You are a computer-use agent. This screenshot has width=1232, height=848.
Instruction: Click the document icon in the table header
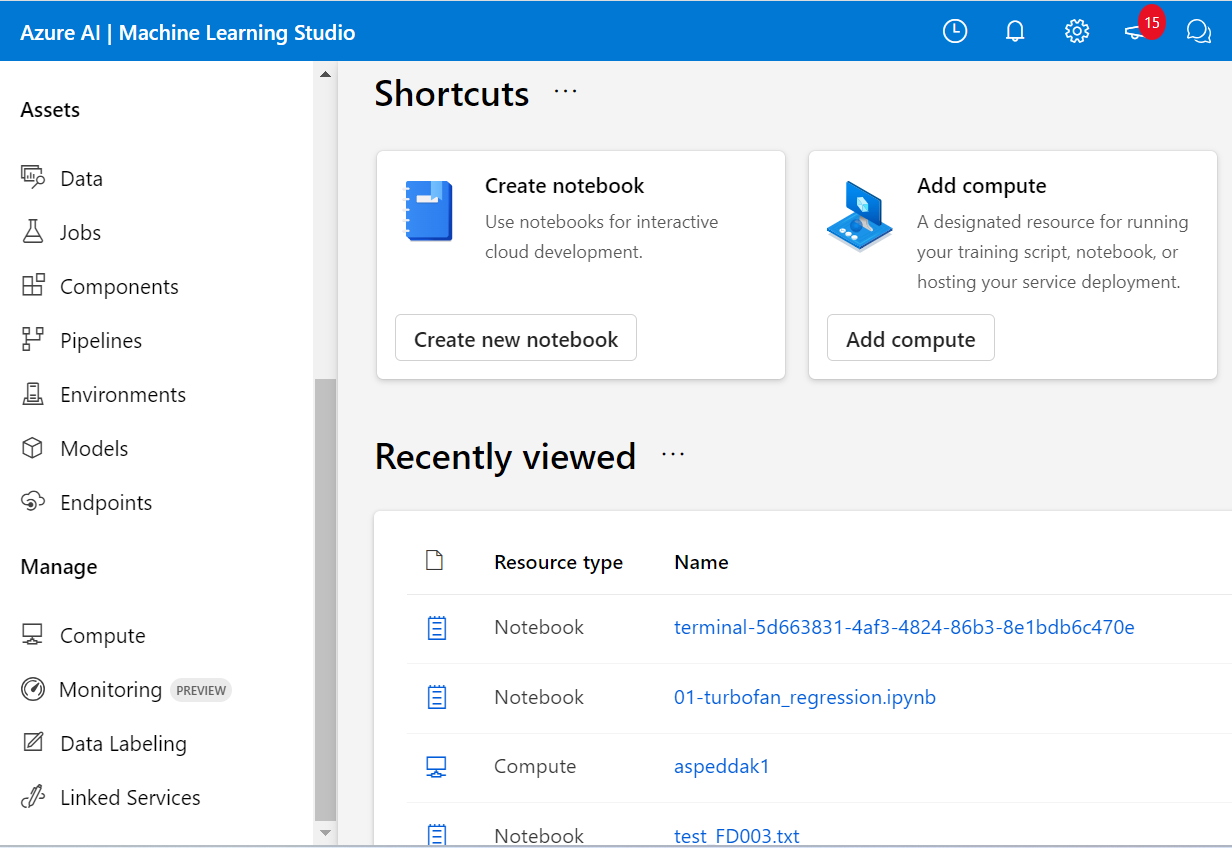(434, 561)
